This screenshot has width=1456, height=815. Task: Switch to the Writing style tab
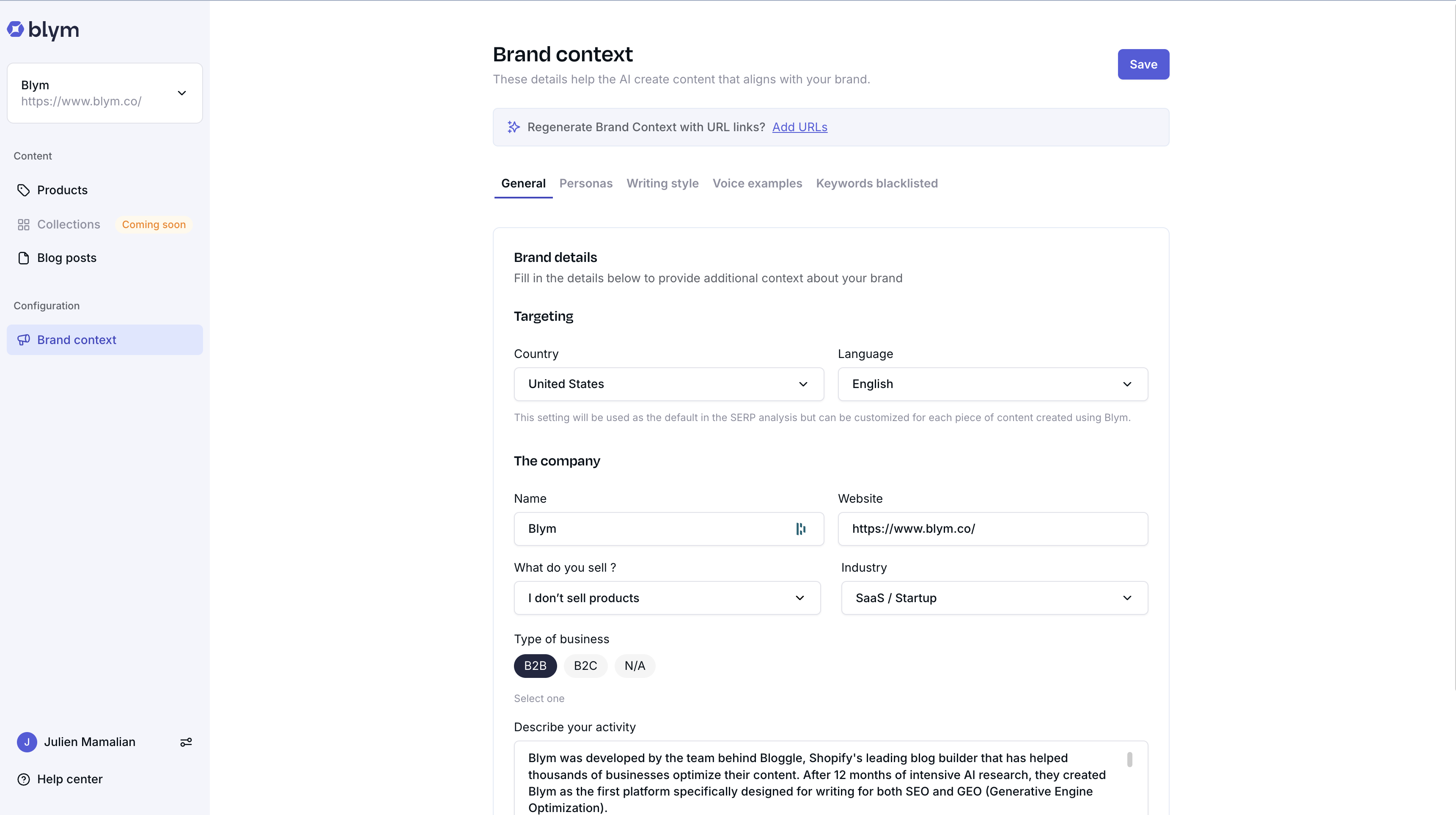[662, 183]
